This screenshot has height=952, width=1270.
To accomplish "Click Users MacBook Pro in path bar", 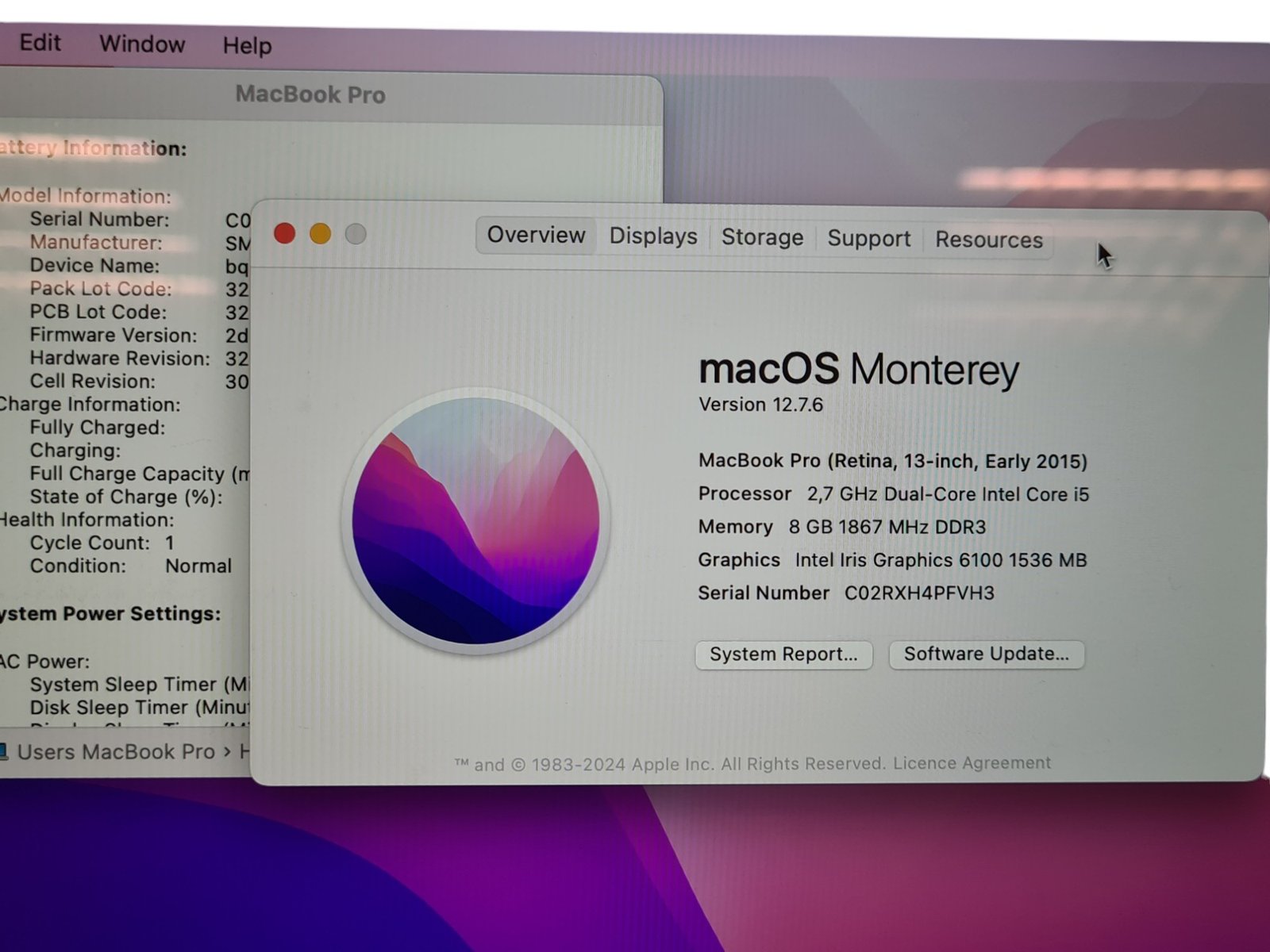I will pos(116,752).
